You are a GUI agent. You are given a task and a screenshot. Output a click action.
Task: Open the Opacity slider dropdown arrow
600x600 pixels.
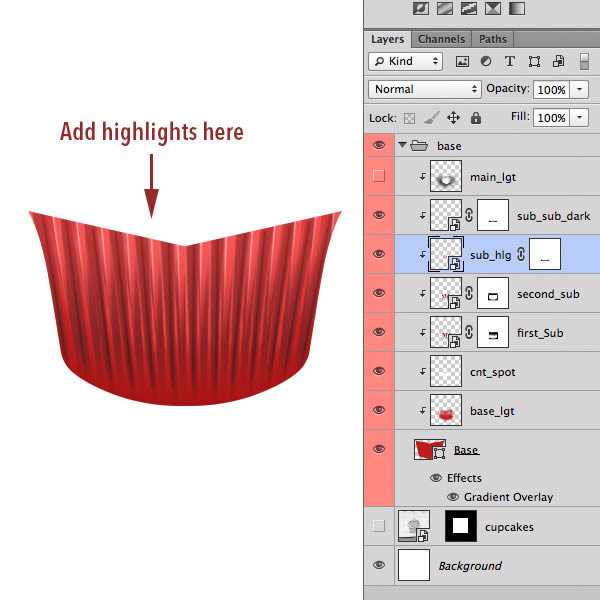pos(581,89)
